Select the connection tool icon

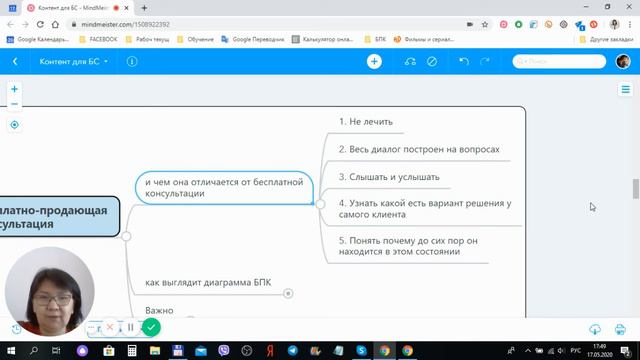click(410, 62)
